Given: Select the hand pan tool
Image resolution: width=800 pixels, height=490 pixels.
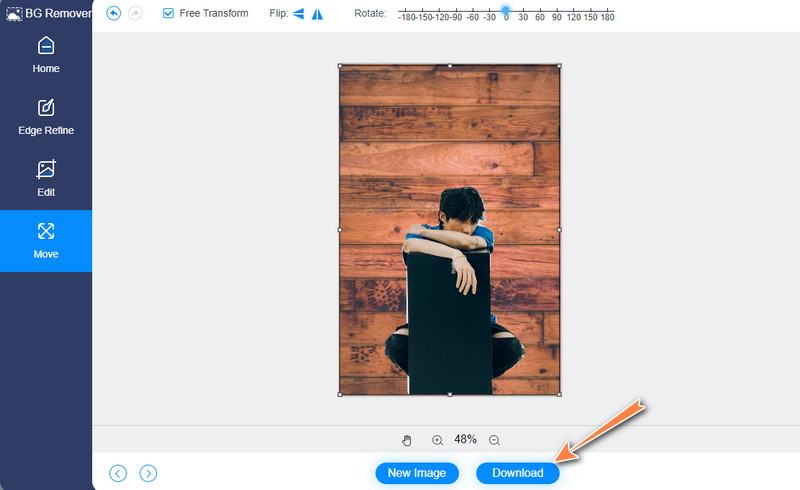Looking at the screenshot, I should pyautogui.click(x=407, y=440).
